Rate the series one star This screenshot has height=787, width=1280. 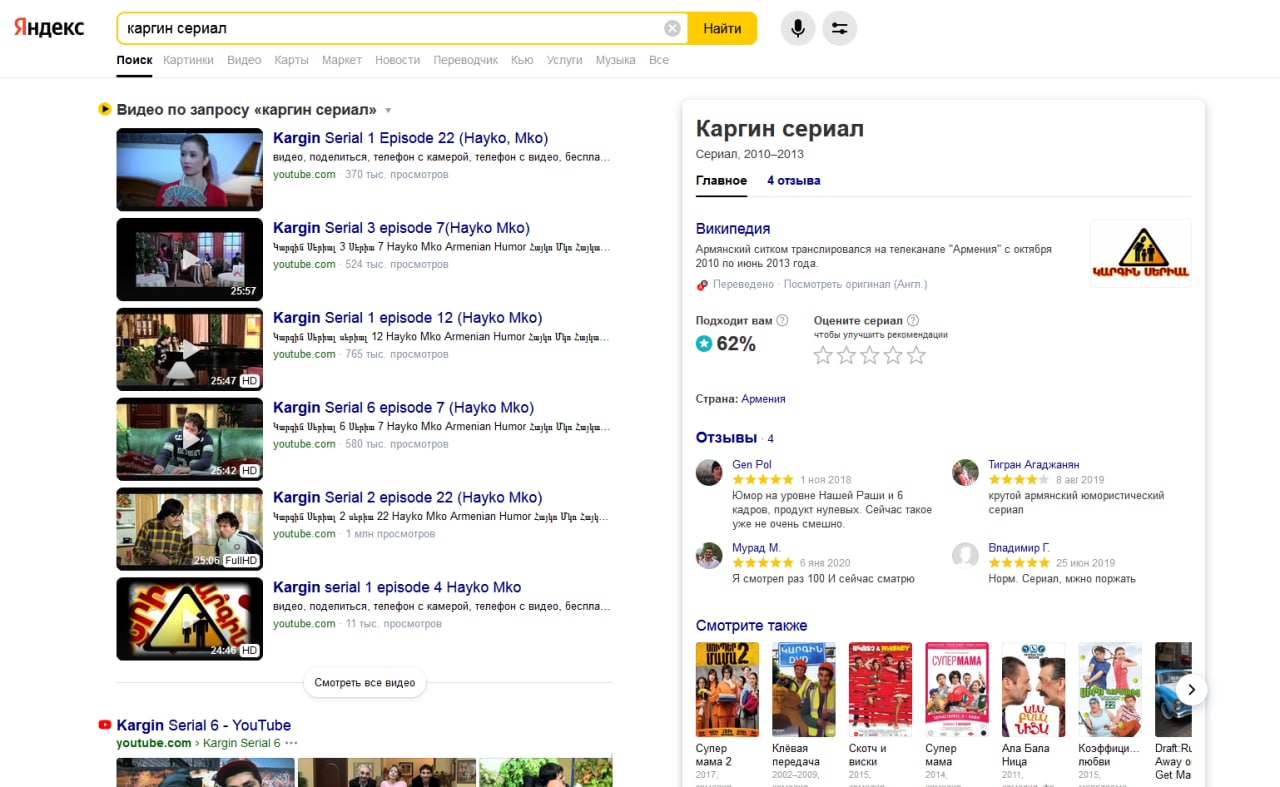pos(823,355)
